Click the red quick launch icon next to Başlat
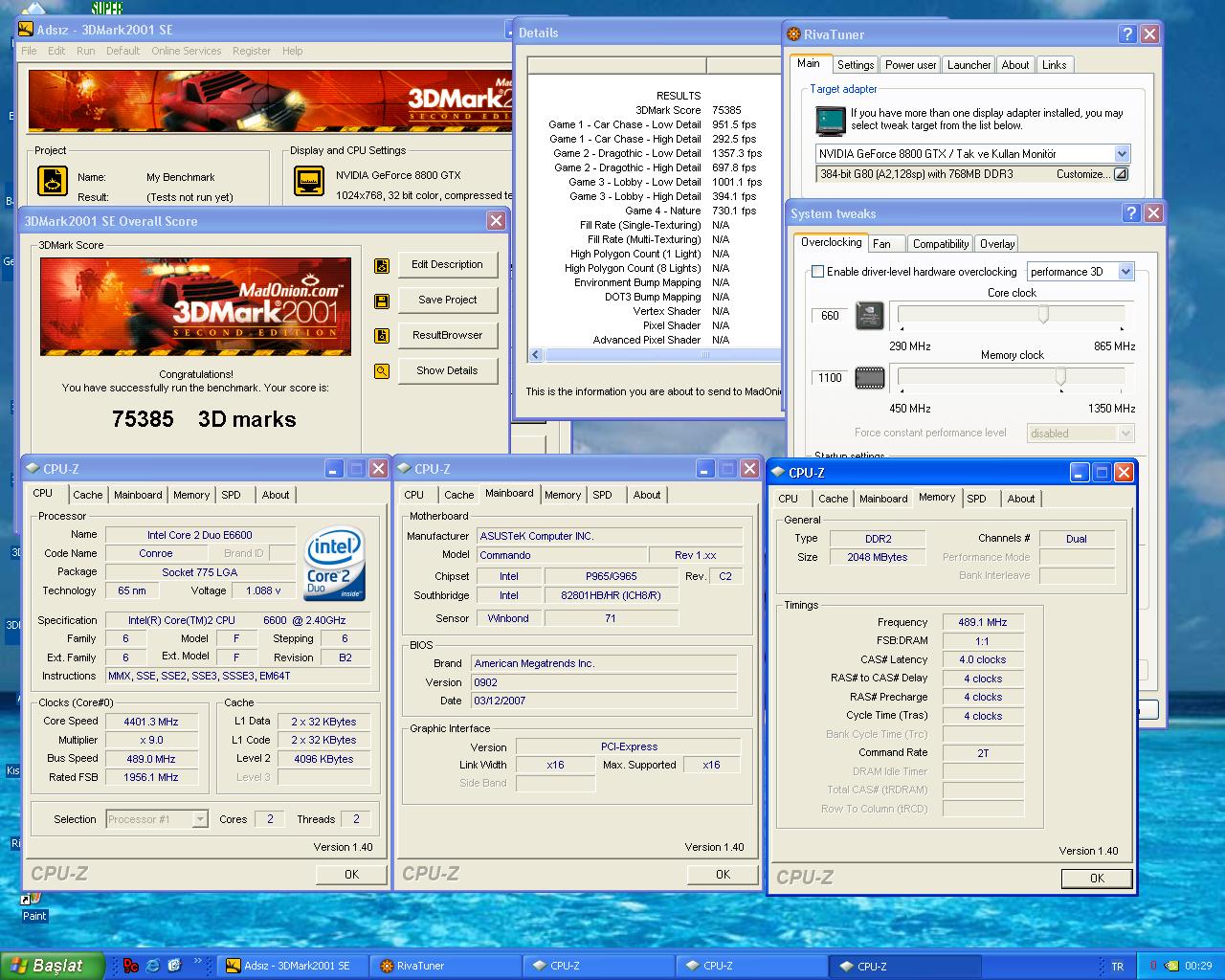 (131, 966)
